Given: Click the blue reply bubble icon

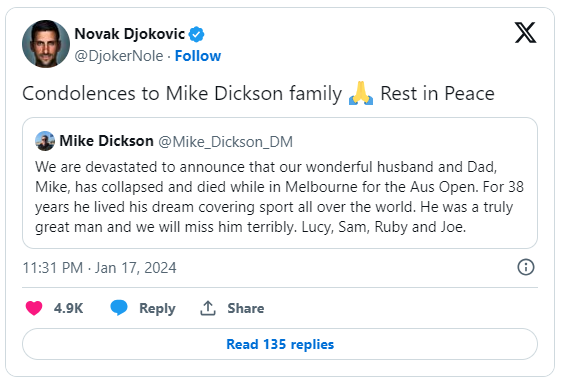Looking at the screenshot, I should click(x=119, y=308).
